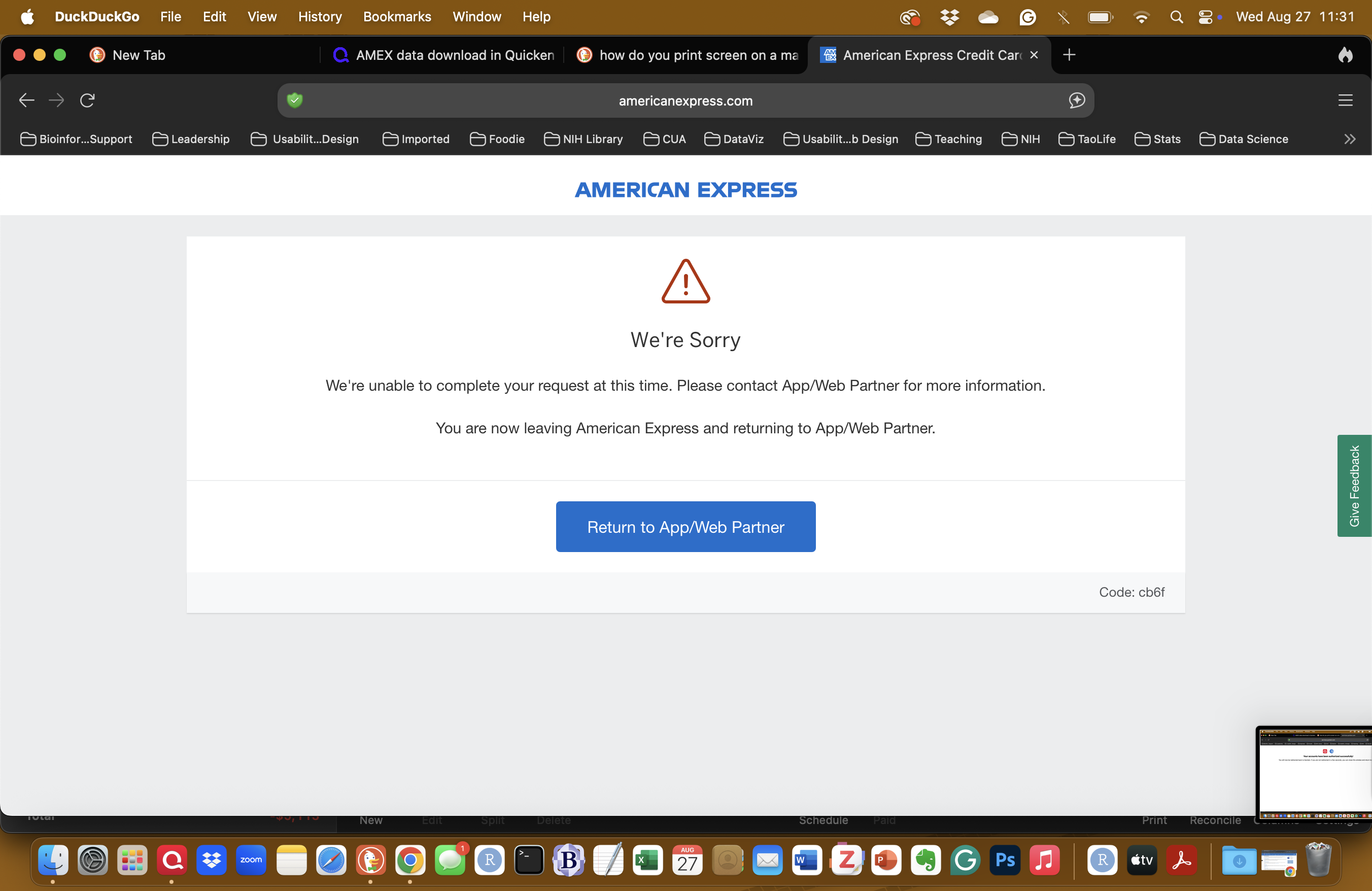This screenshot has height=891, width=1372.
Task: Toggle the macOS Control Center icon
Action: [x=1205, y=17]
